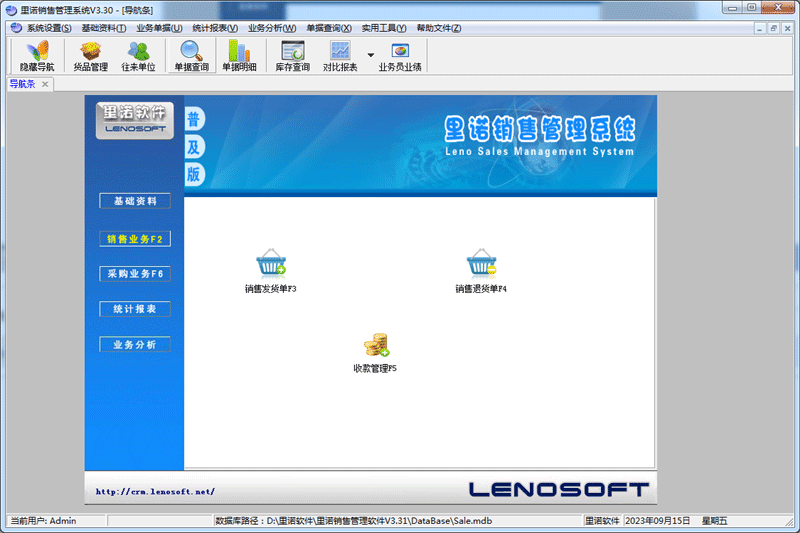The height and width of the screenshot is (533, 800).
Task: Click the 销售业务F2 sidebar button
Action: [135, 239]
